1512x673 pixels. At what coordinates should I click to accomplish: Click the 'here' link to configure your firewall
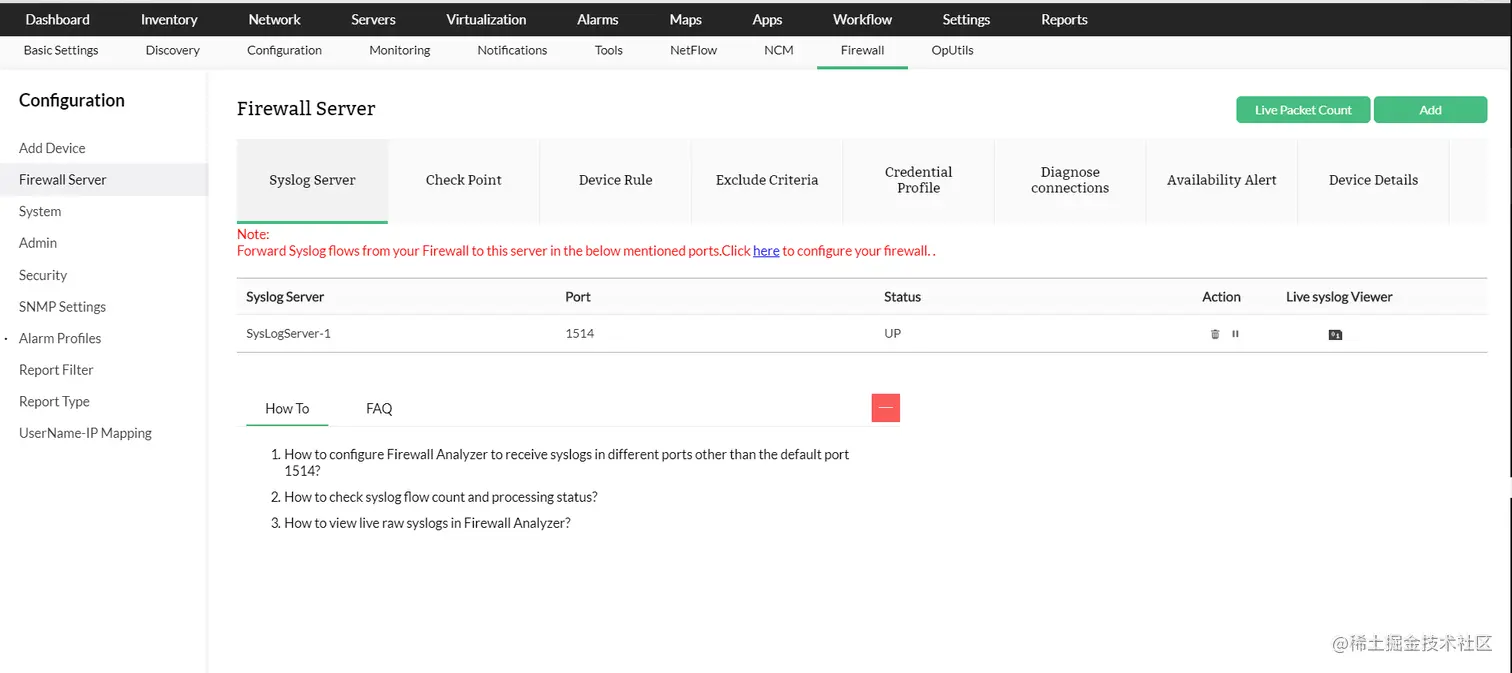[766, 250]
